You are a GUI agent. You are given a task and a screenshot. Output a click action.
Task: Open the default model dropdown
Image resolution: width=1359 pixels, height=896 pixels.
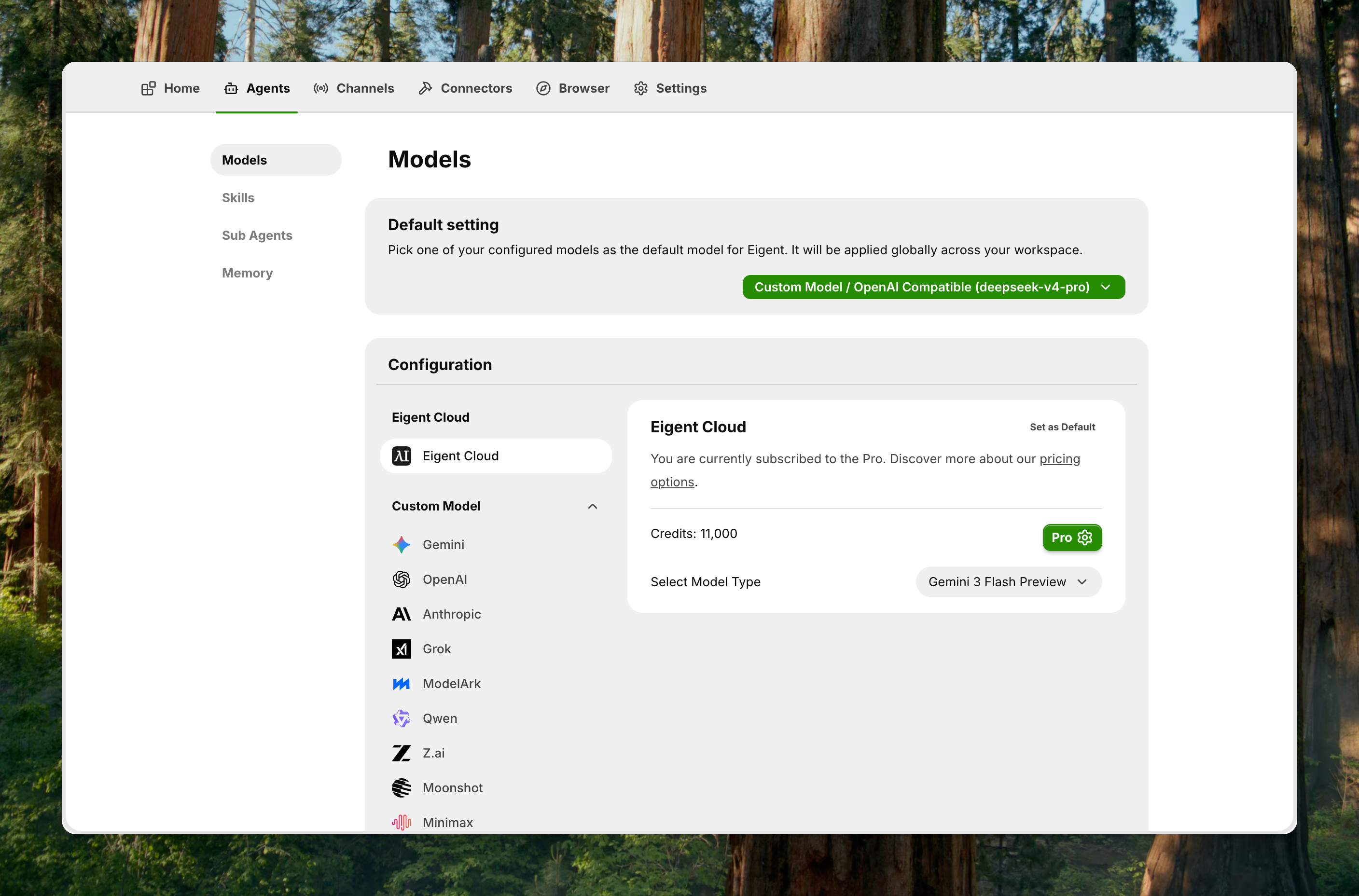934,288
